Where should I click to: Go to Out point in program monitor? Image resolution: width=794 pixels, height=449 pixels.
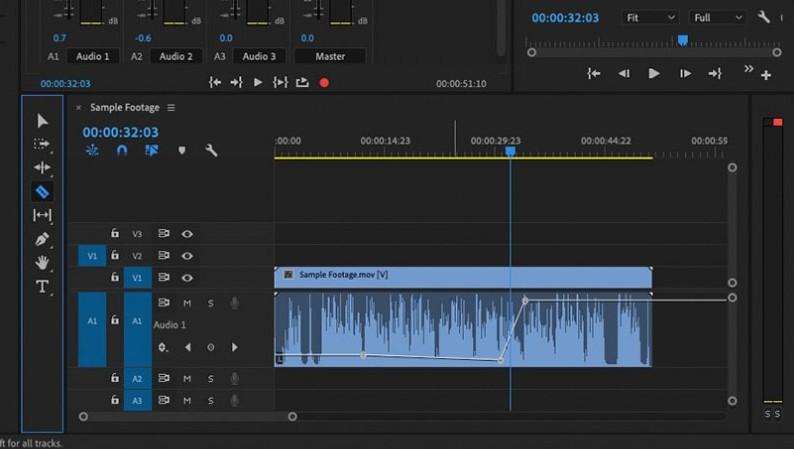point(714,74)
